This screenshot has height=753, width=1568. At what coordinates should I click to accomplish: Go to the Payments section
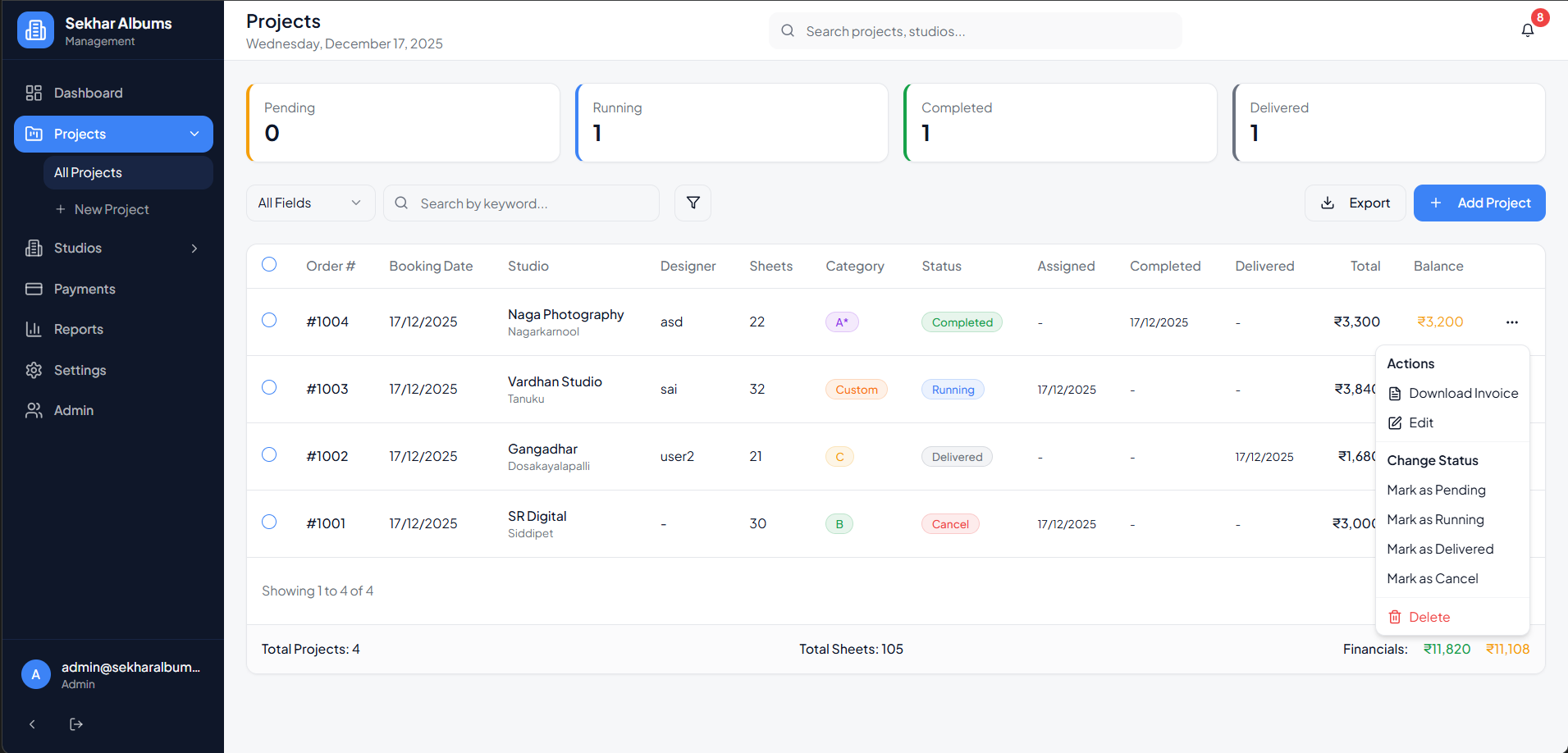click(85, 289)
